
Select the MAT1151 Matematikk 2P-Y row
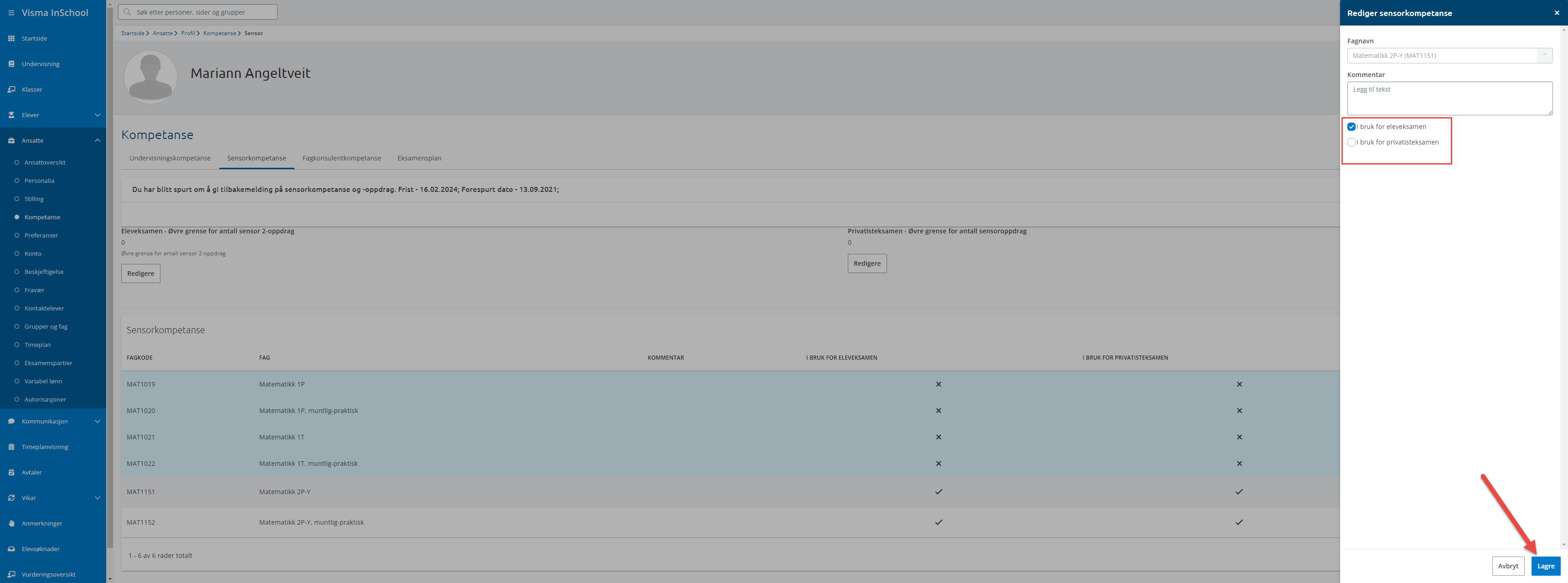(x=730, y=492)
